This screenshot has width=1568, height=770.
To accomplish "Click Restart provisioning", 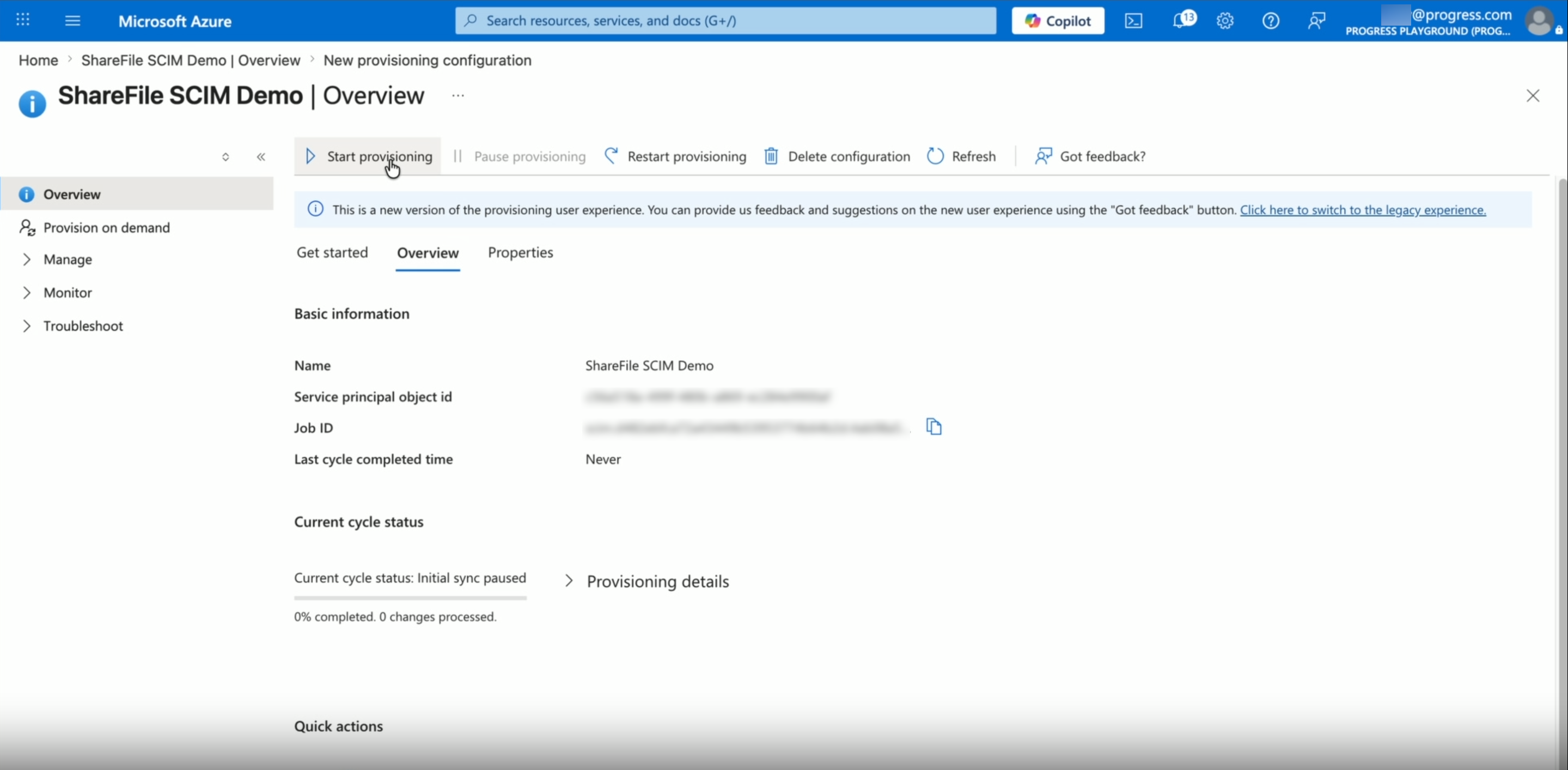I will point(675,156).
